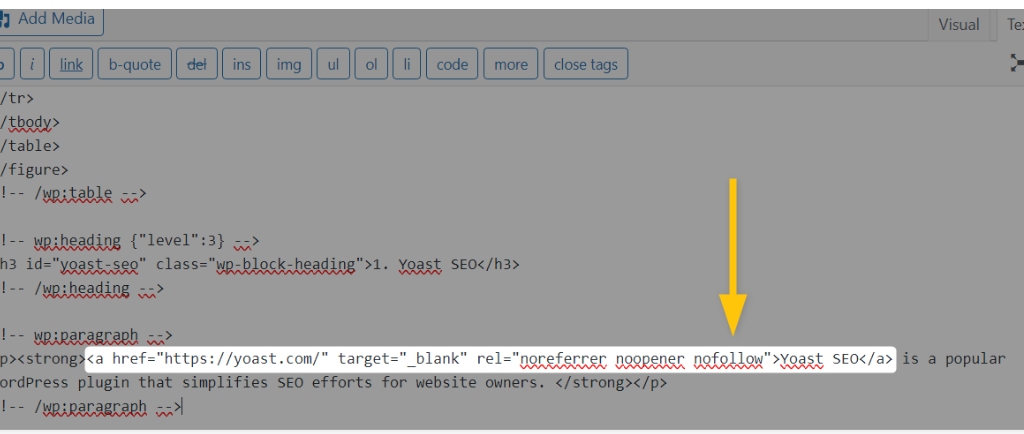The height and width of the screenshot is (434, 1024).
Task: Insert list item with the li button
Action: coord(407,64)
